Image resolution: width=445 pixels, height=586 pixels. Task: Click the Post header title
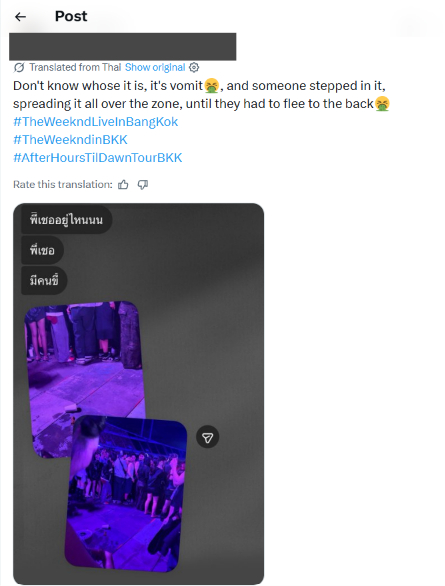click(71, 16)
